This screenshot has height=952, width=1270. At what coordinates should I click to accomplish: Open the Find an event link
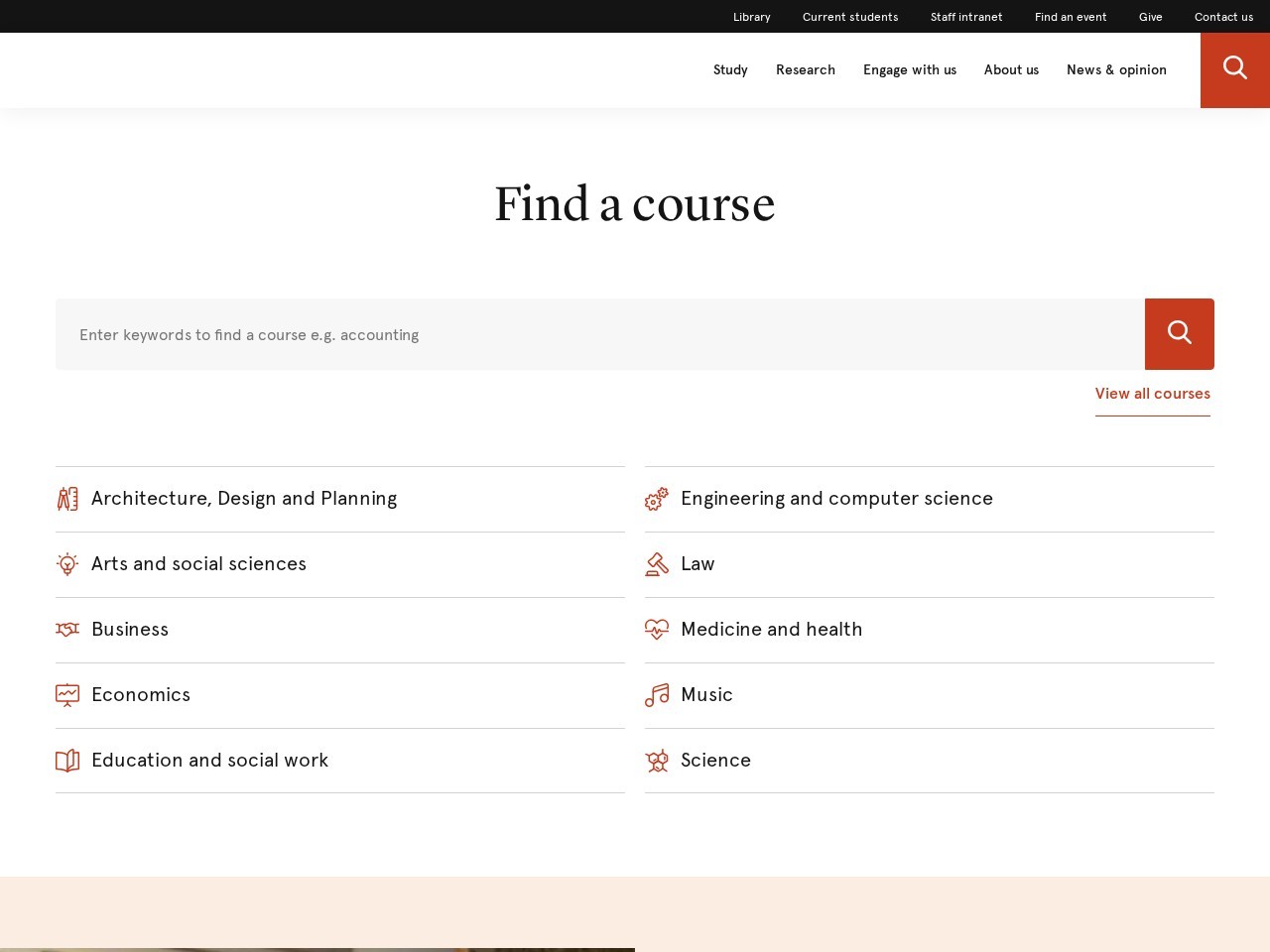1071,17
